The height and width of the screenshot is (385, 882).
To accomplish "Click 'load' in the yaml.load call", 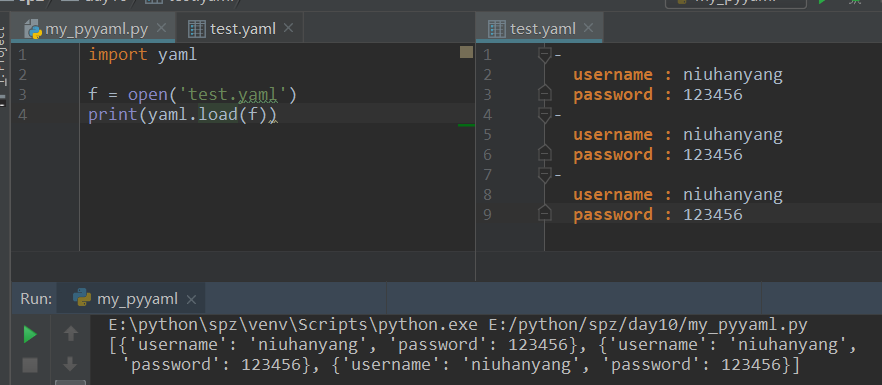I will click(x=217, y=115).
